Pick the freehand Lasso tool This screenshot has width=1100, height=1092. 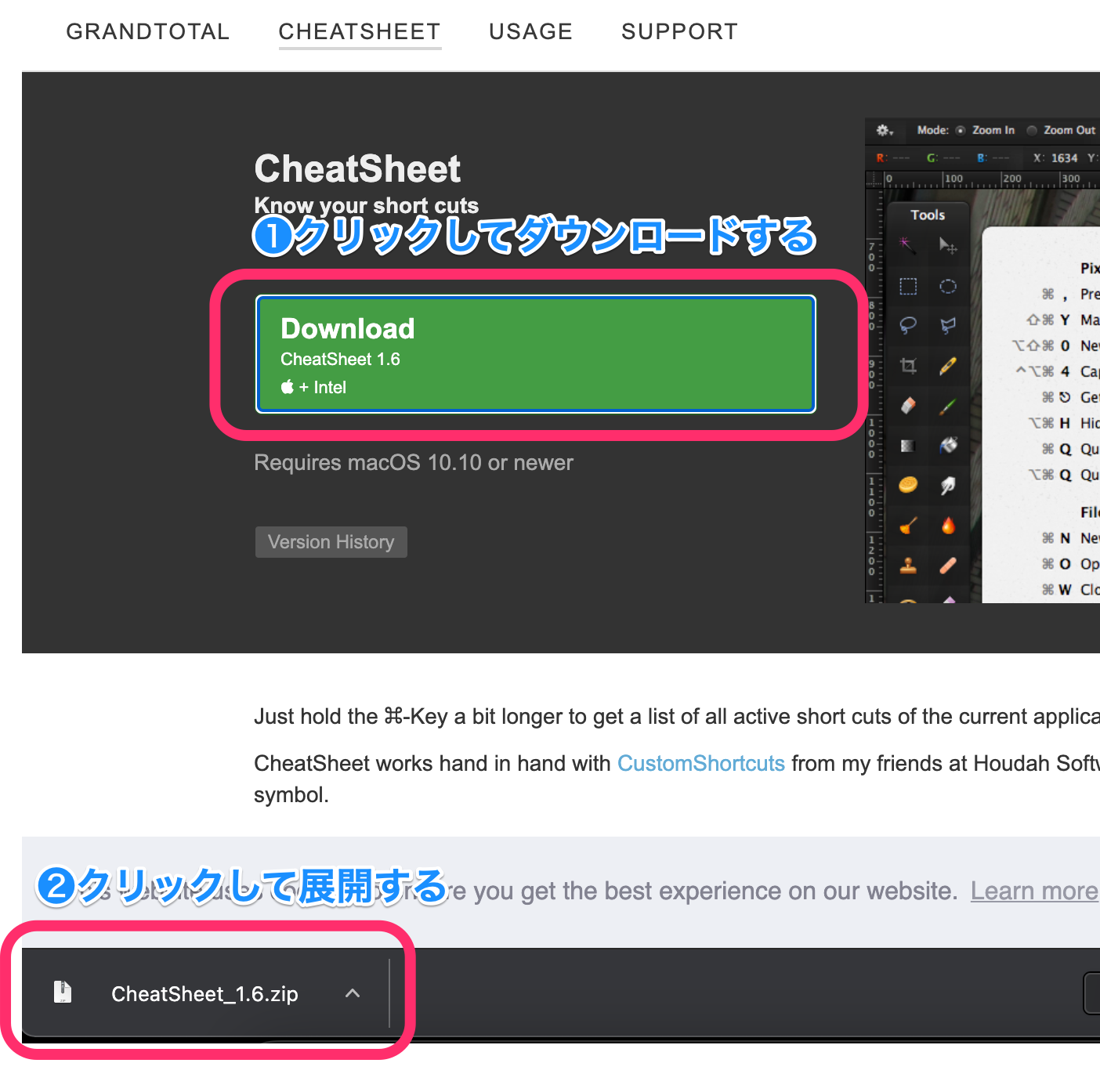908,325
